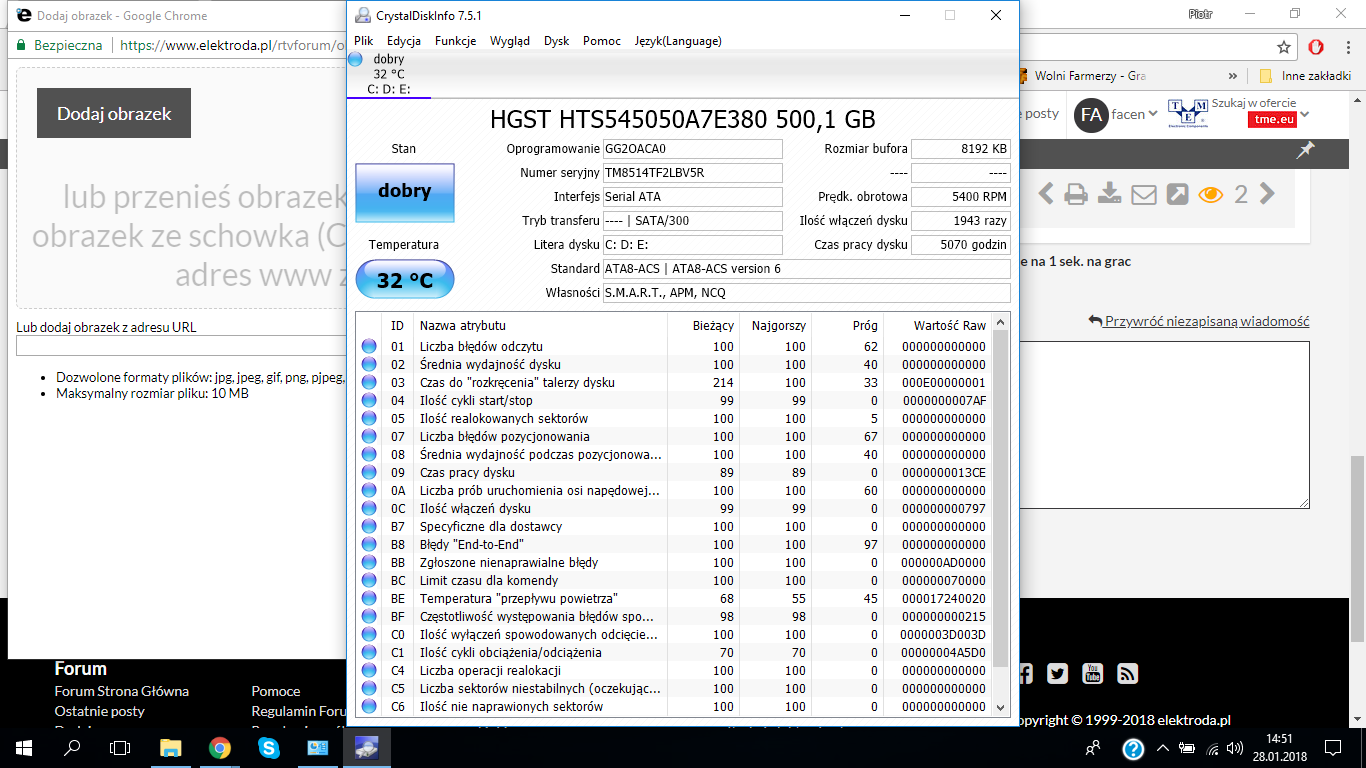Click the SMART attribute list scrollbar thumb
This screenshot has height=768, width=1366.
click(x=1001, y=499)
